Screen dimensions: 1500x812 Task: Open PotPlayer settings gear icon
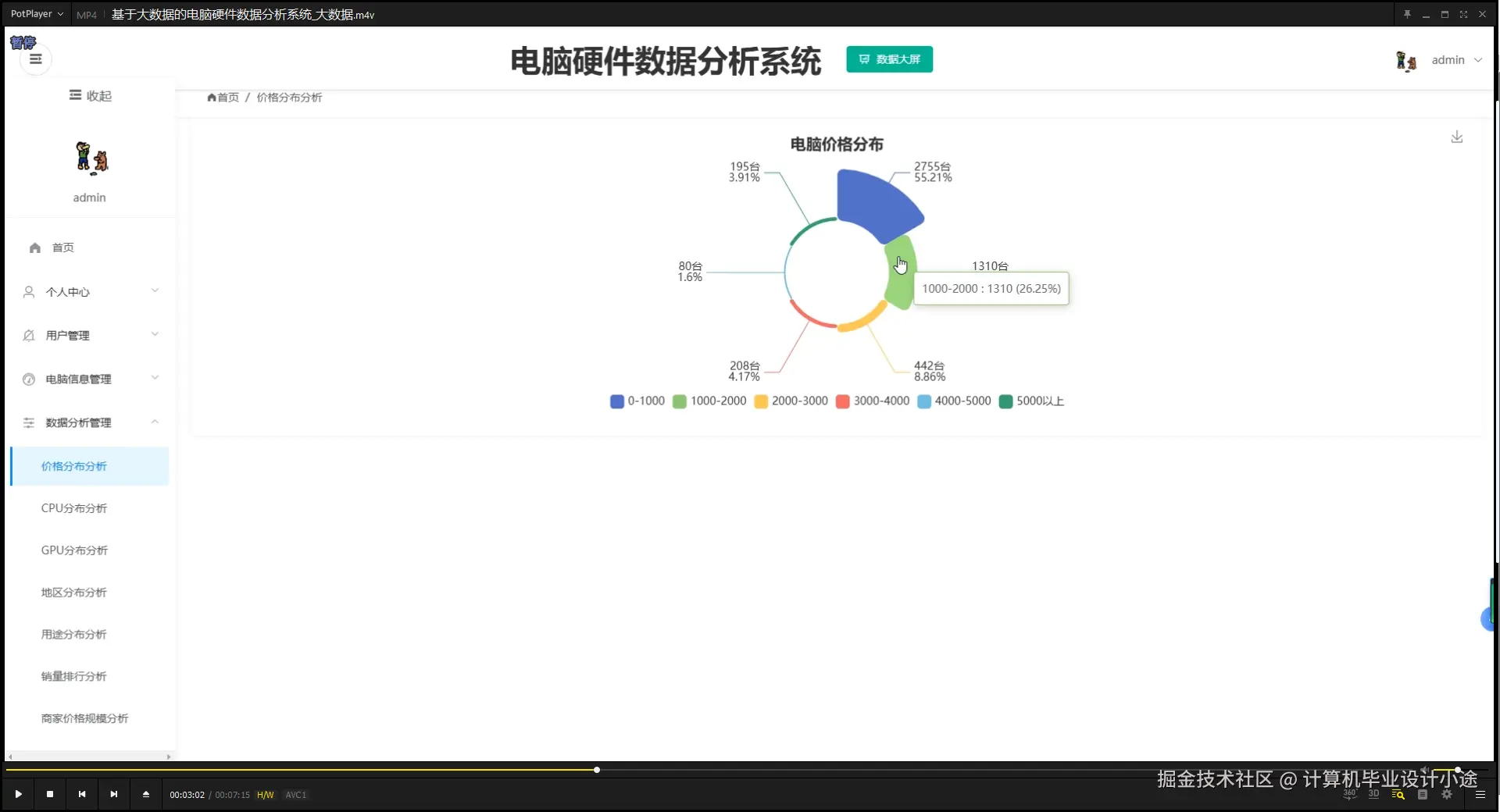[x=1447, y=794]
